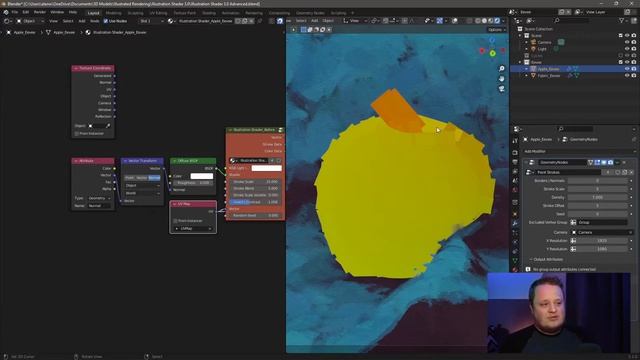640x360 pixels.
Task: Click the zoom magnifier gizmo in viewport
Action: 502,69
